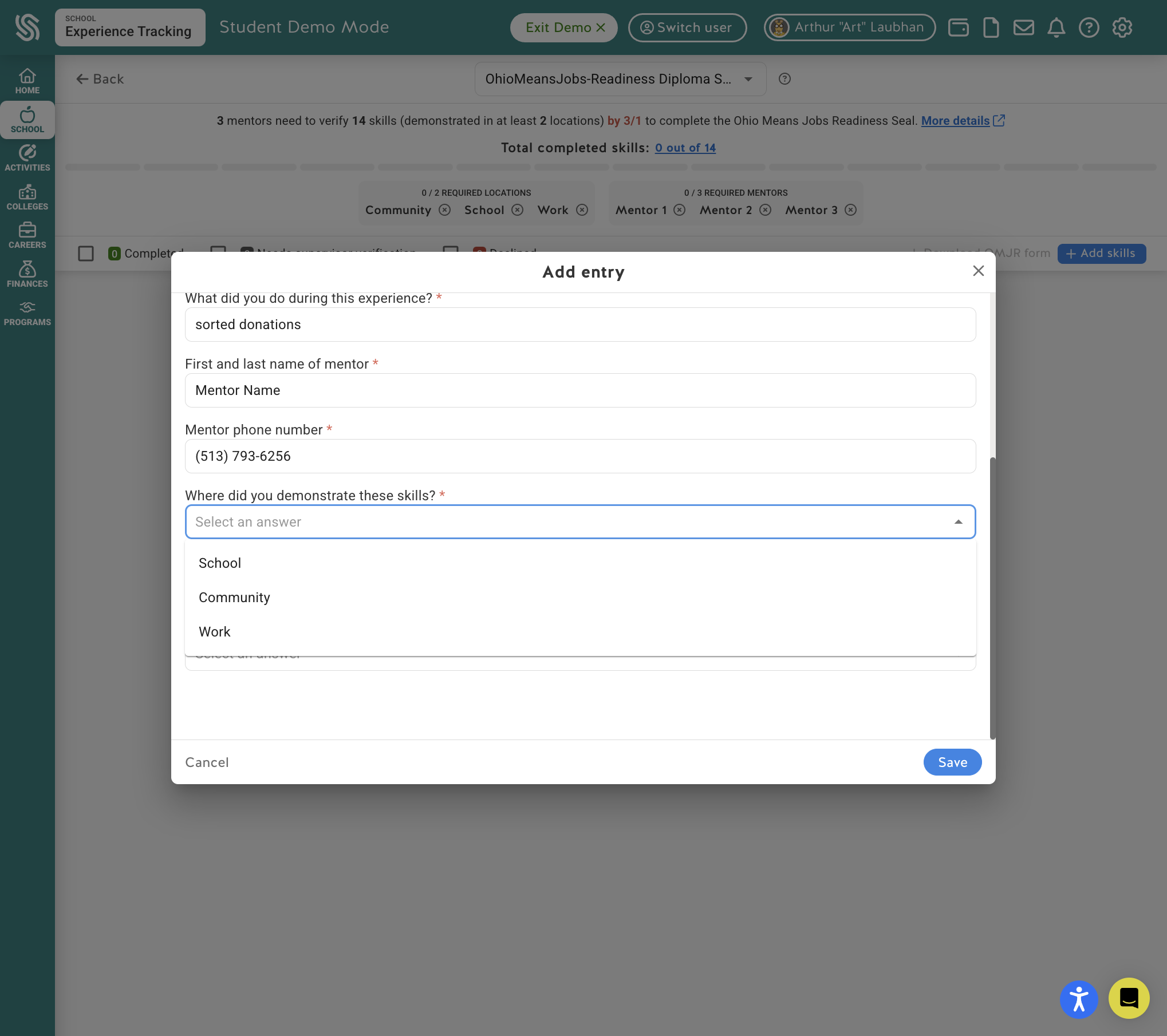This screenshot has width=1167, height=1036.
Task: Click the Save button
Action: 952,762
